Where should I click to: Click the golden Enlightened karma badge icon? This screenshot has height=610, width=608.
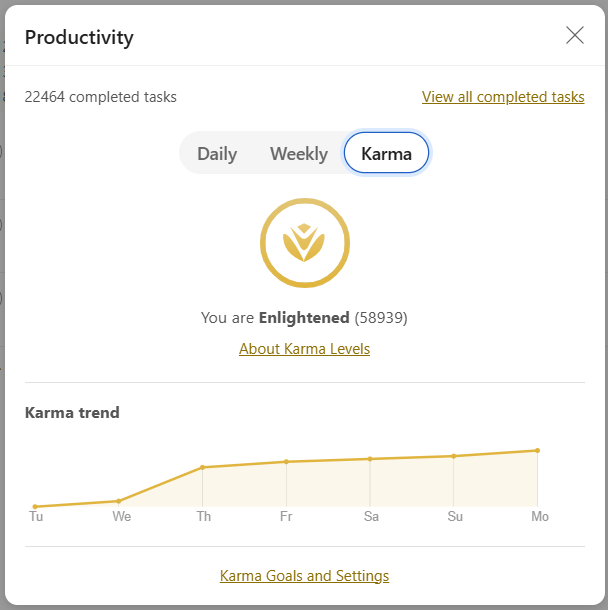click(305, 242)
